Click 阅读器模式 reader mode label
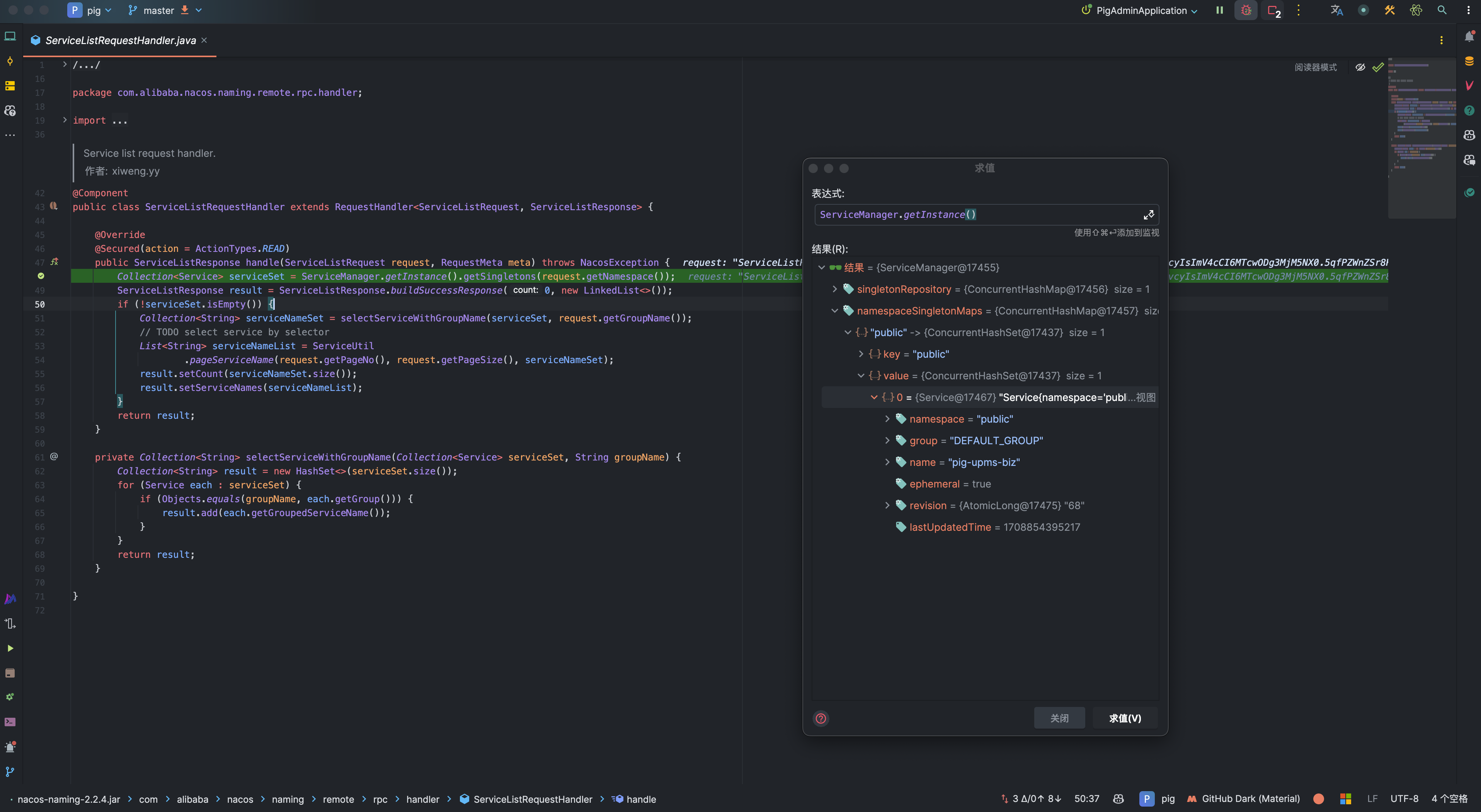Viewport: 1481px width, 812px height. 1316,67
